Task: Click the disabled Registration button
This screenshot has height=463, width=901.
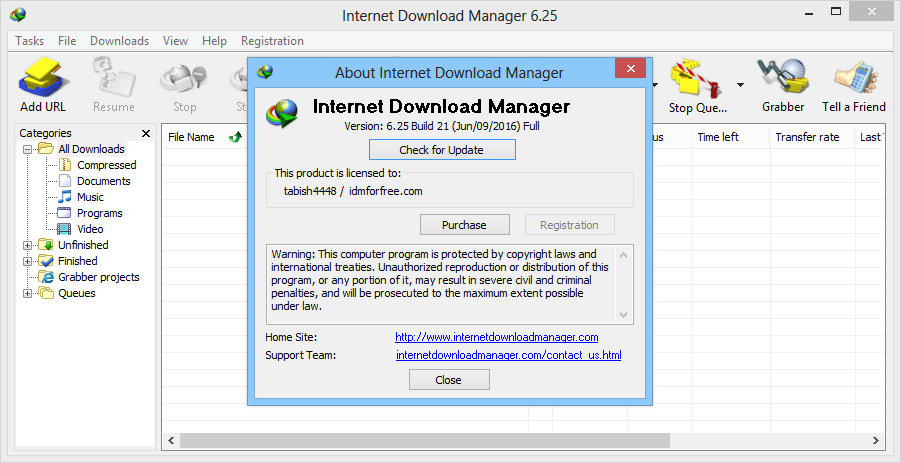Action: 569,225
